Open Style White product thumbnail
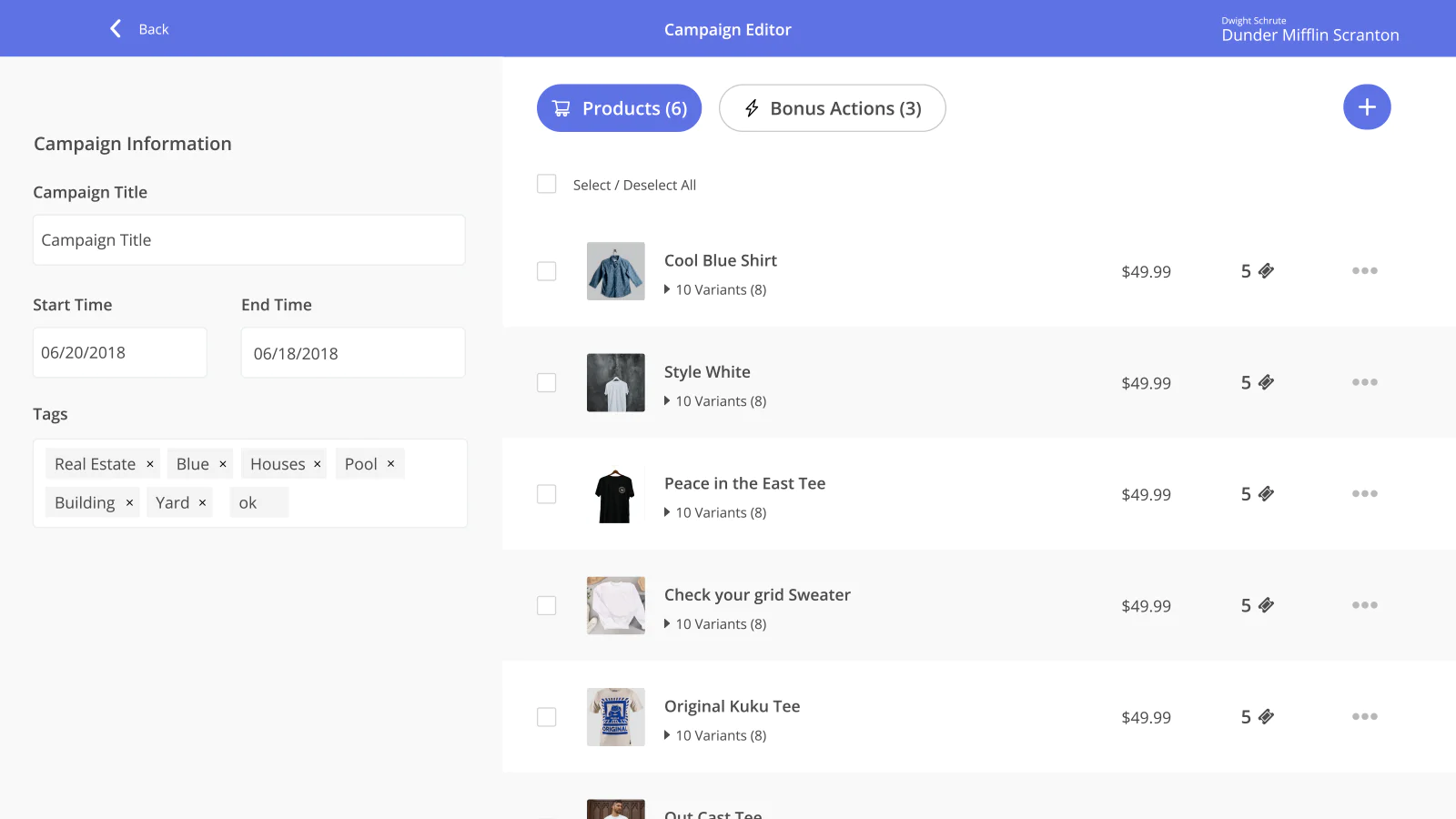 click(x=616, y=382)
